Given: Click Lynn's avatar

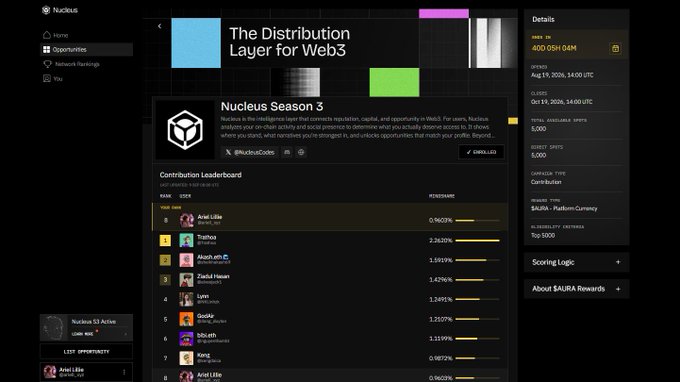Looking at the screenshot, I should 186,299.
